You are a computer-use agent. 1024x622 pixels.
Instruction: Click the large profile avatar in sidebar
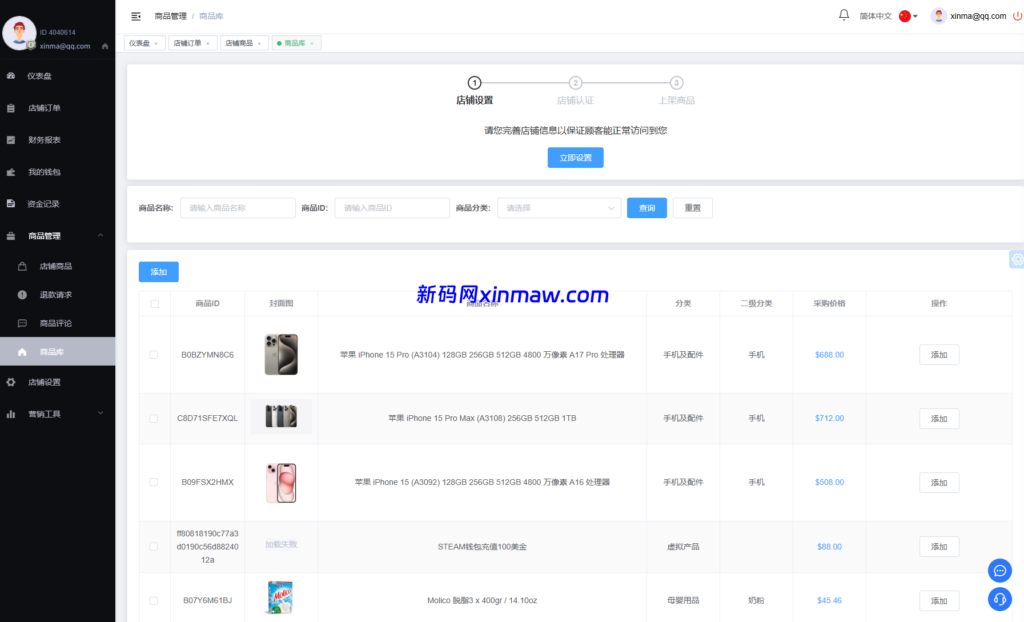tap(20, 33)
